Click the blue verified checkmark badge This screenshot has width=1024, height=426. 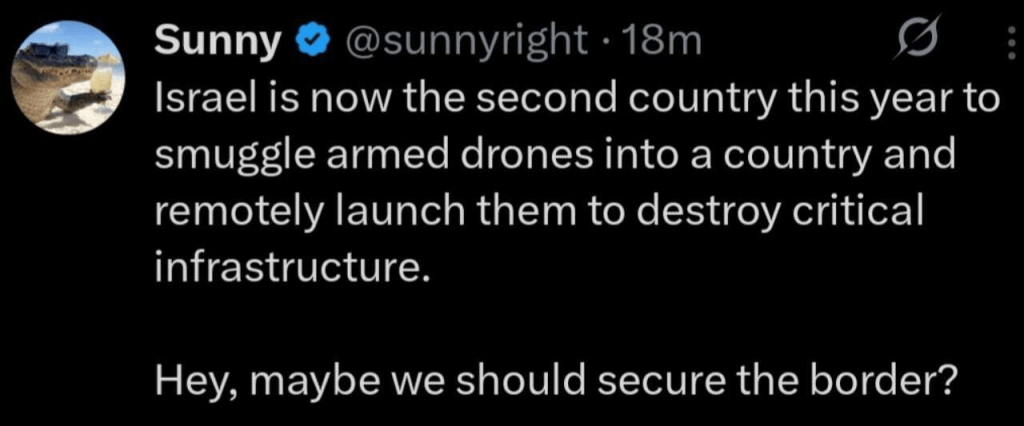pos(311,41)
